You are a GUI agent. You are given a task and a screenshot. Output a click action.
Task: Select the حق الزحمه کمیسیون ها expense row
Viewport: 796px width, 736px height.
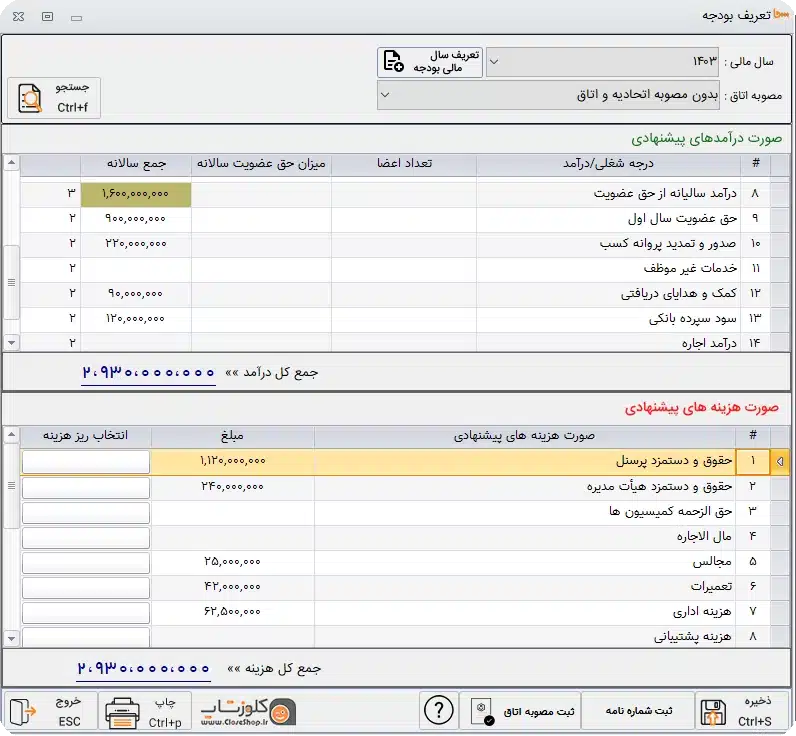[405, 512]
